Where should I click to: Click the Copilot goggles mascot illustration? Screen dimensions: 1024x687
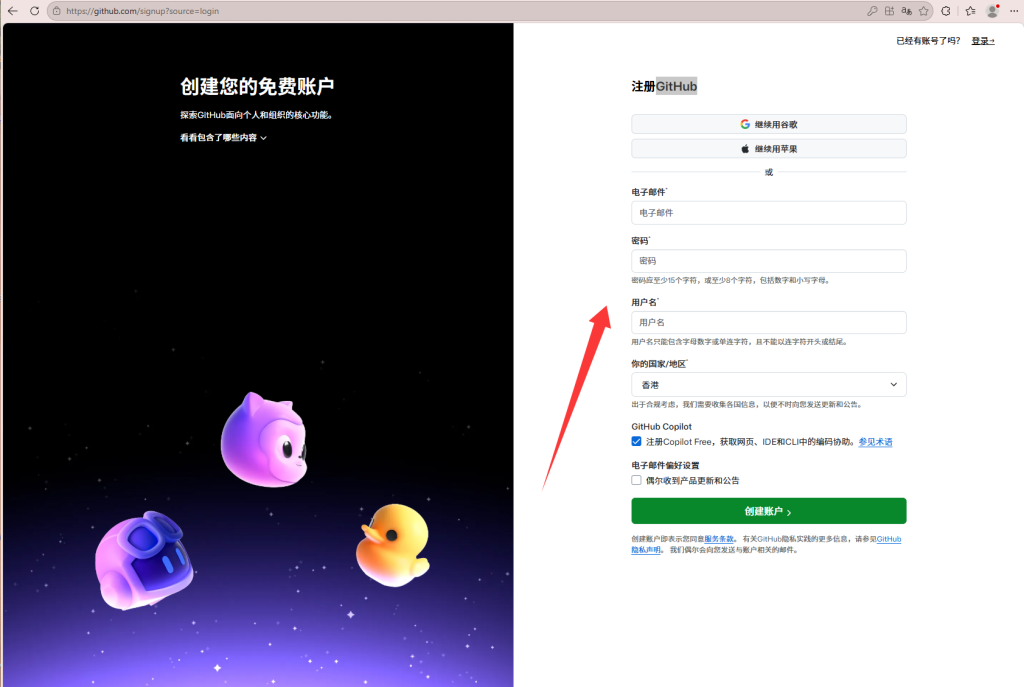click(144, 560)
